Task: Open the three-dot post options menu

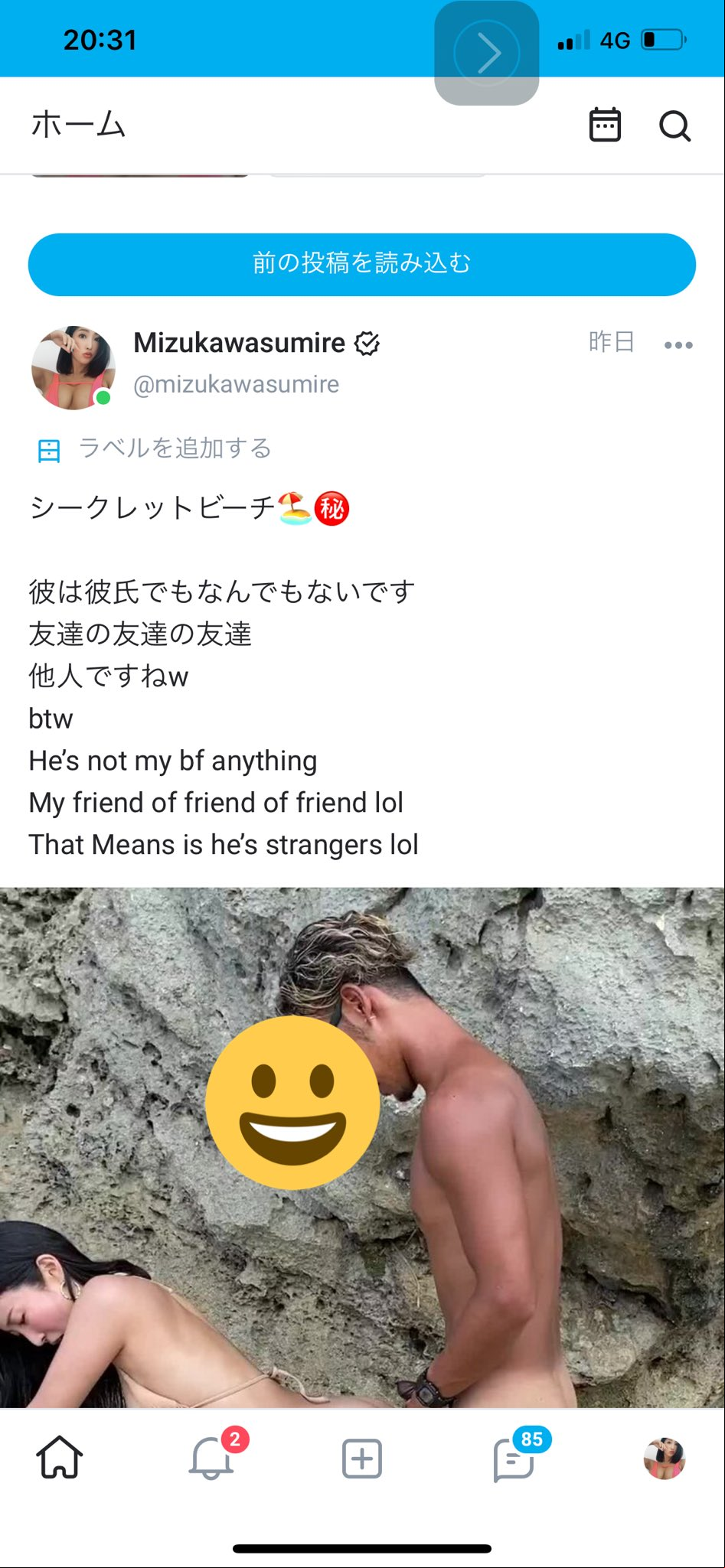Action: click(678, 345)
